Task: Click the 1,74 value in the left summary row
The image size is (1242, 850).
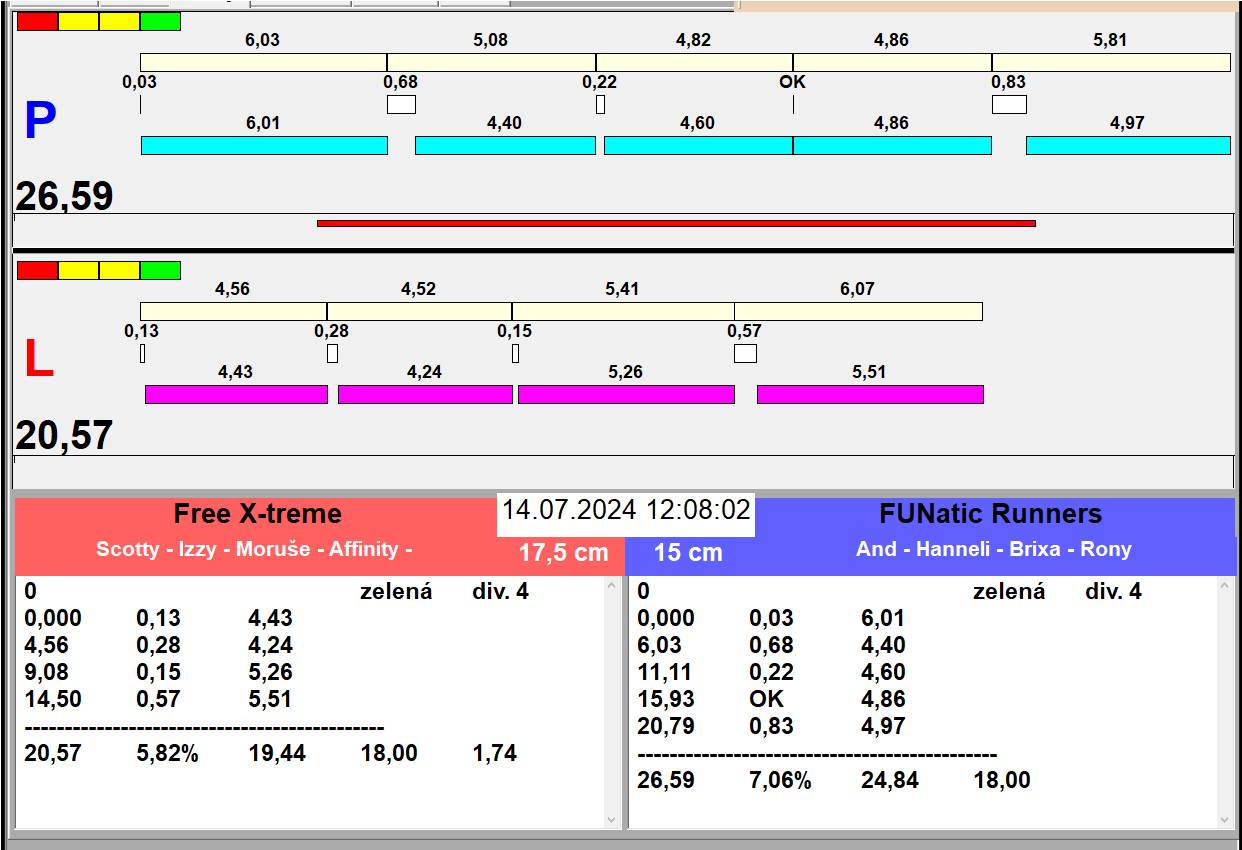Action: (x=495, y=753)
